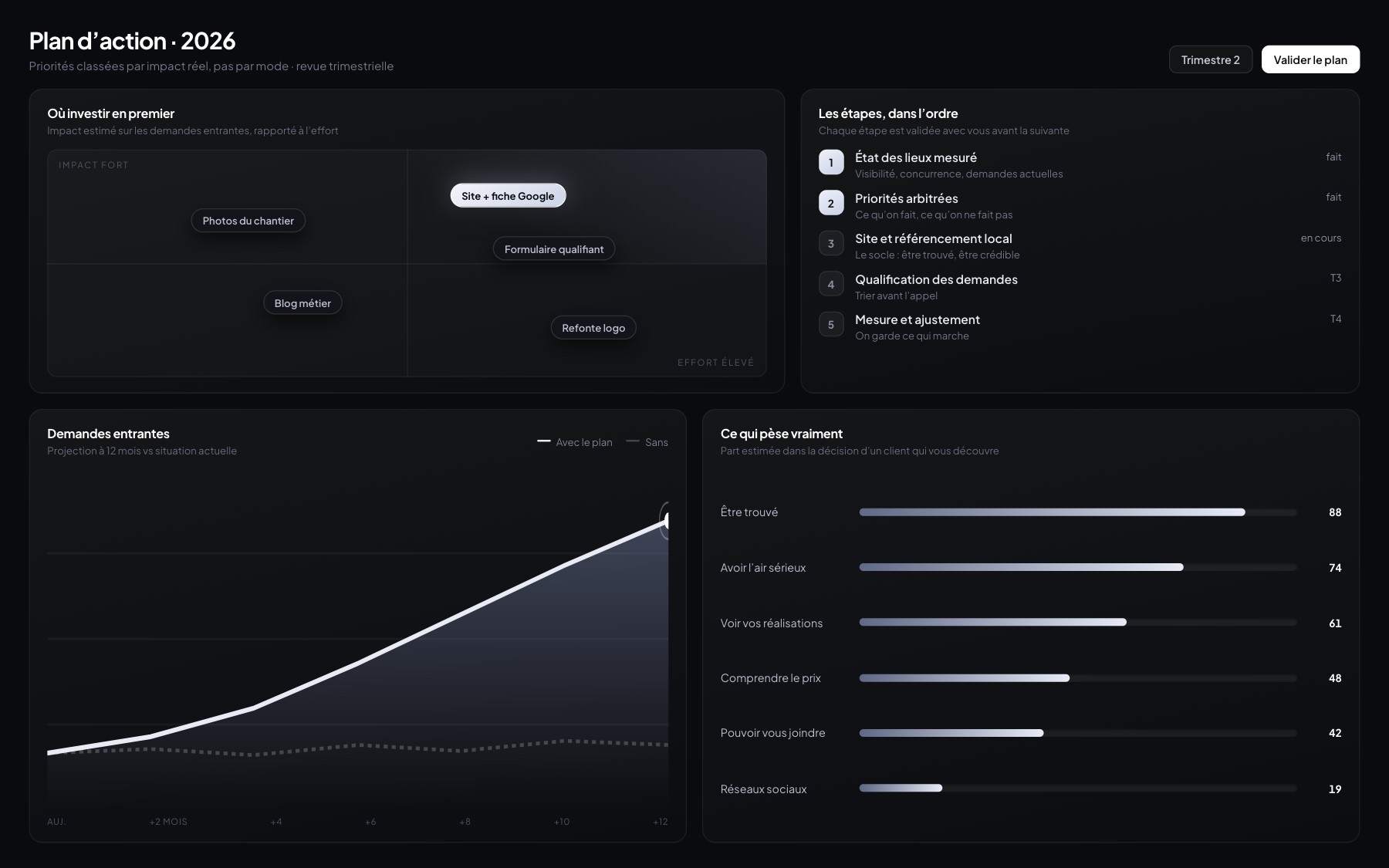
Task: Open step Mesure et ajustement
Action: tap(1080, 327)
